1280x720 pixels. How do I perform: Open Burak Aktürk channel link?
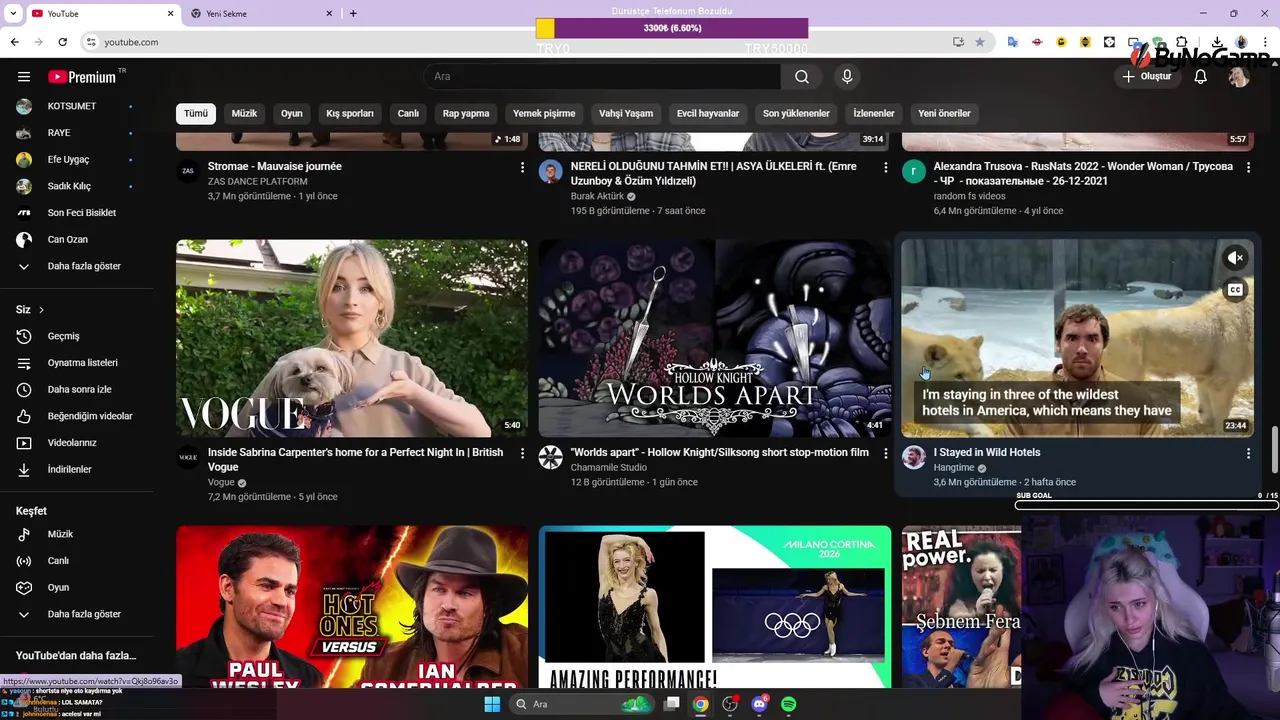point(597,196)
